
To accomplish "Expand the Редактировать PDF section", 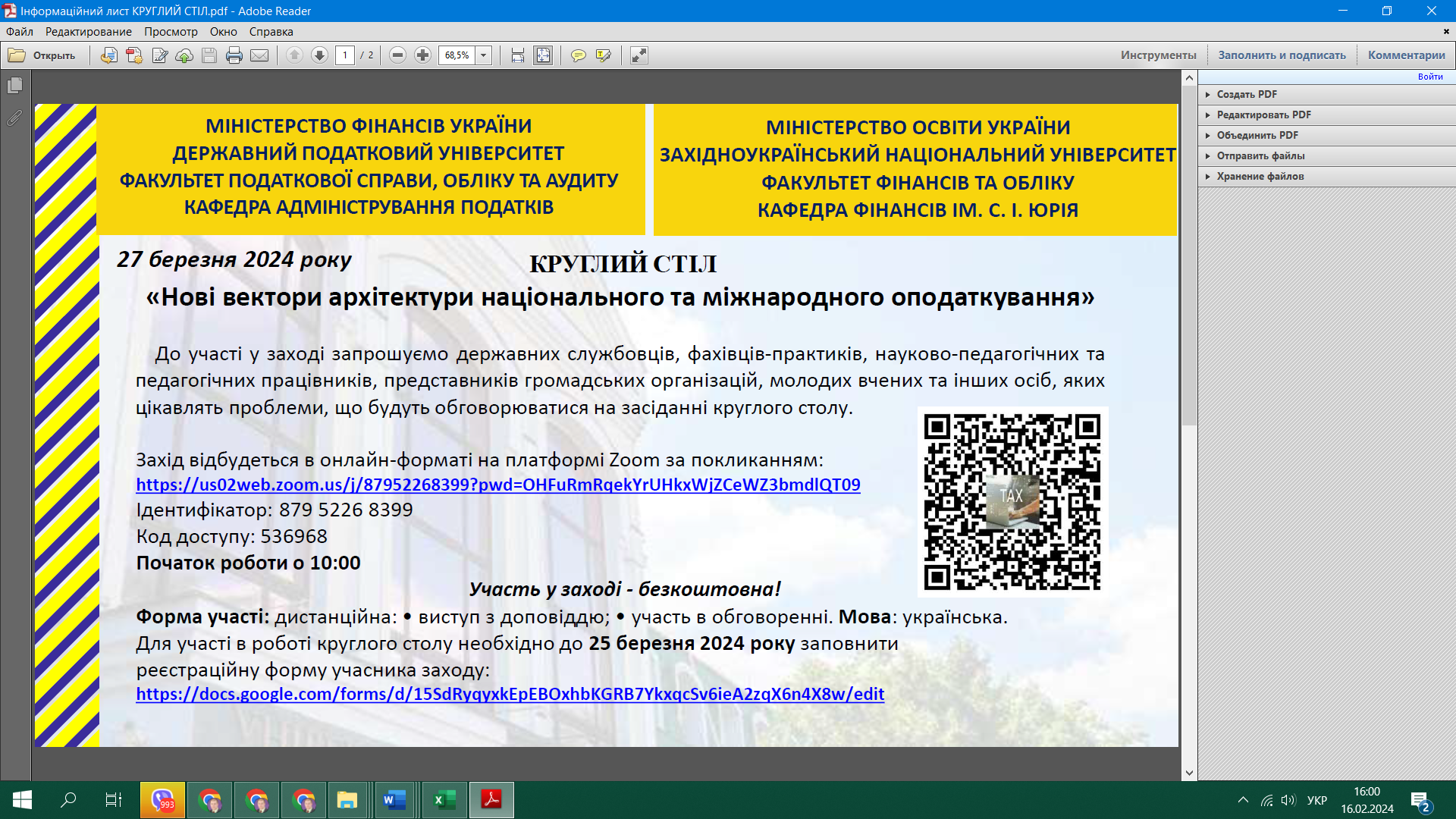I will 1326,115.
